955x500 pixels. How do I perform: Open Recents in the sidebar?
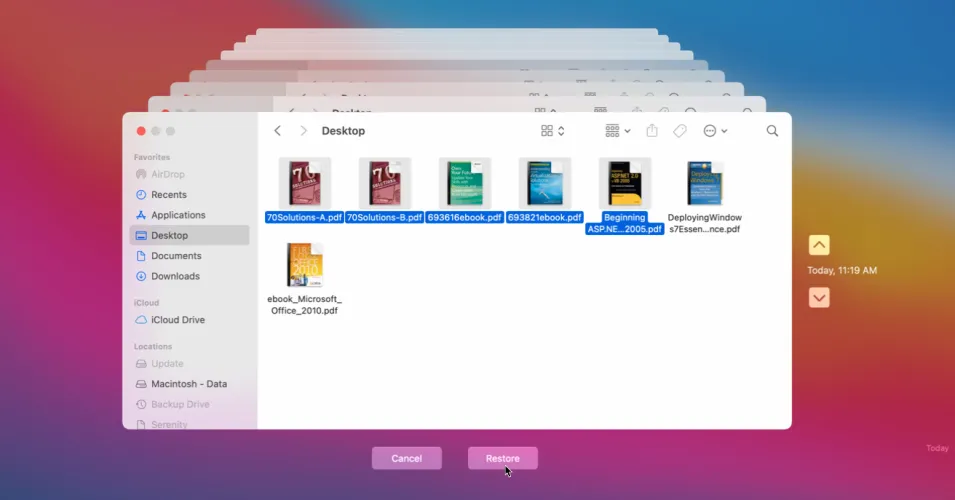pyautogui.click(x=168, y=195)
